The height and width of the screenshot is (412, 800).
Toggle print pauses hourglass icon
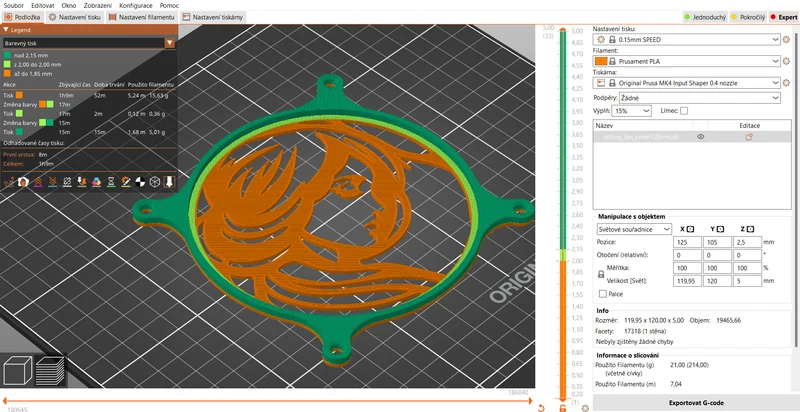[x=111, y=182]
